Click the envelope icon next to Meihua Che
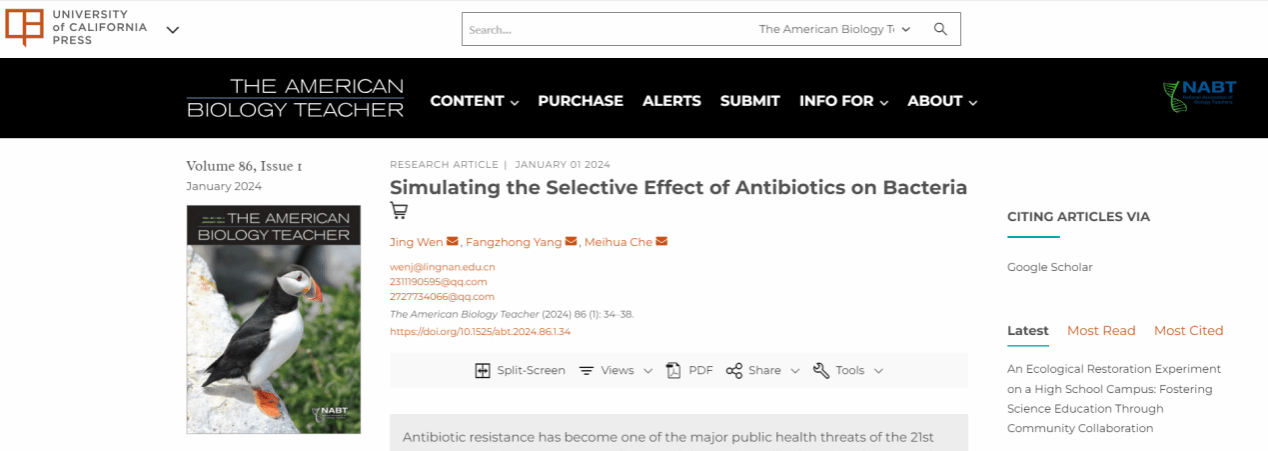 pos(661,242)
